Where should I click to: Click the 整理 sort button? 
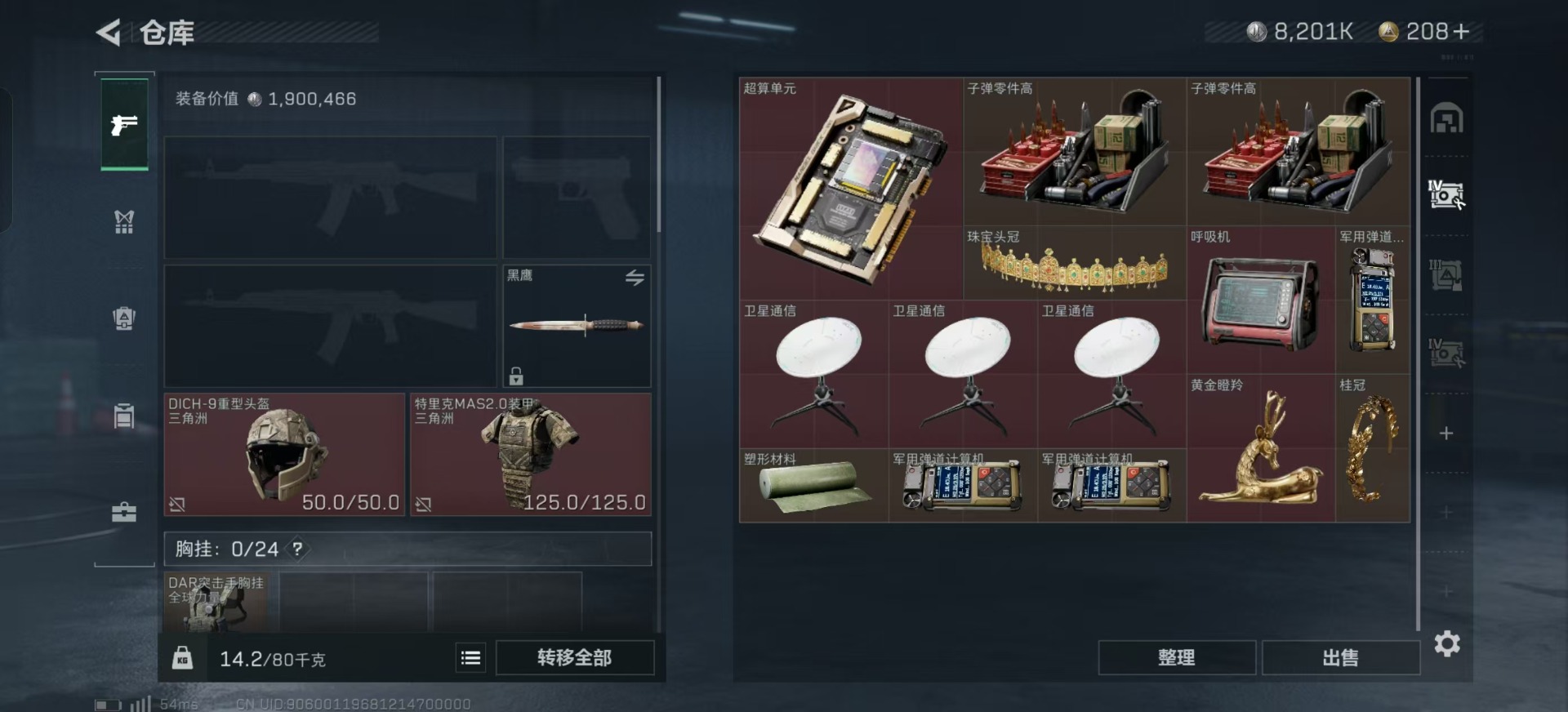(1177, 658)
